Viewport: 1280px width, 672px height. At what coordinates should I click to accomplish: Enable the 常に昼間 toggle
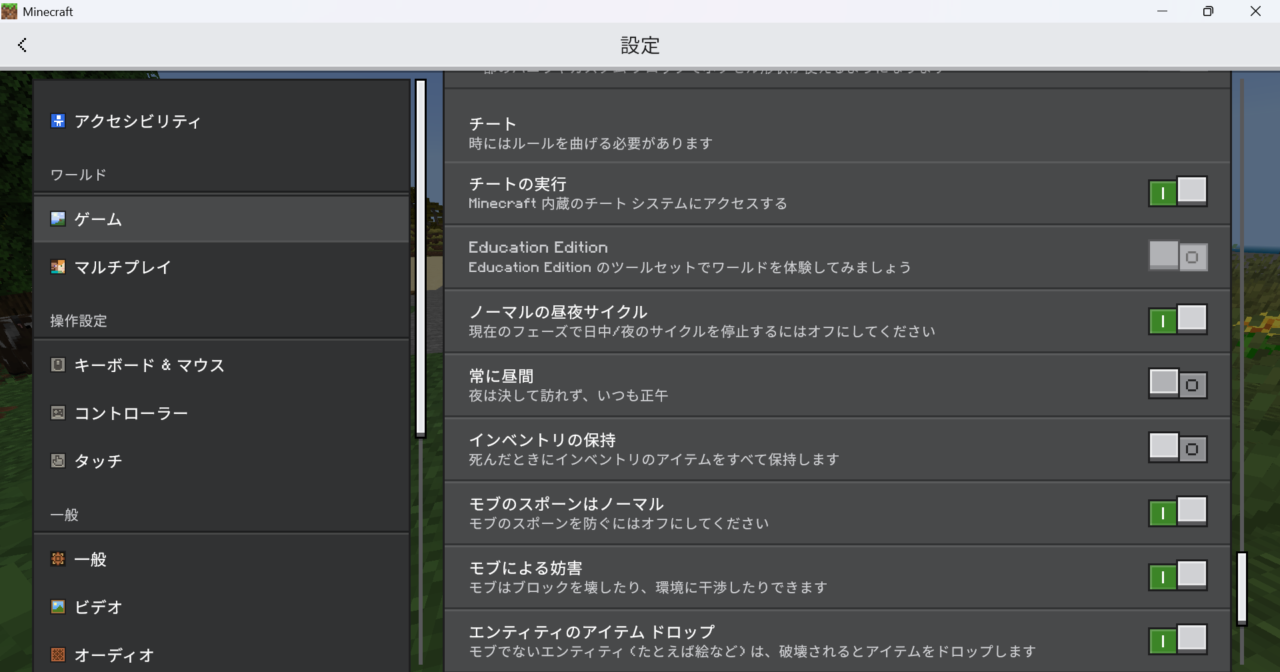point(1178,384)
